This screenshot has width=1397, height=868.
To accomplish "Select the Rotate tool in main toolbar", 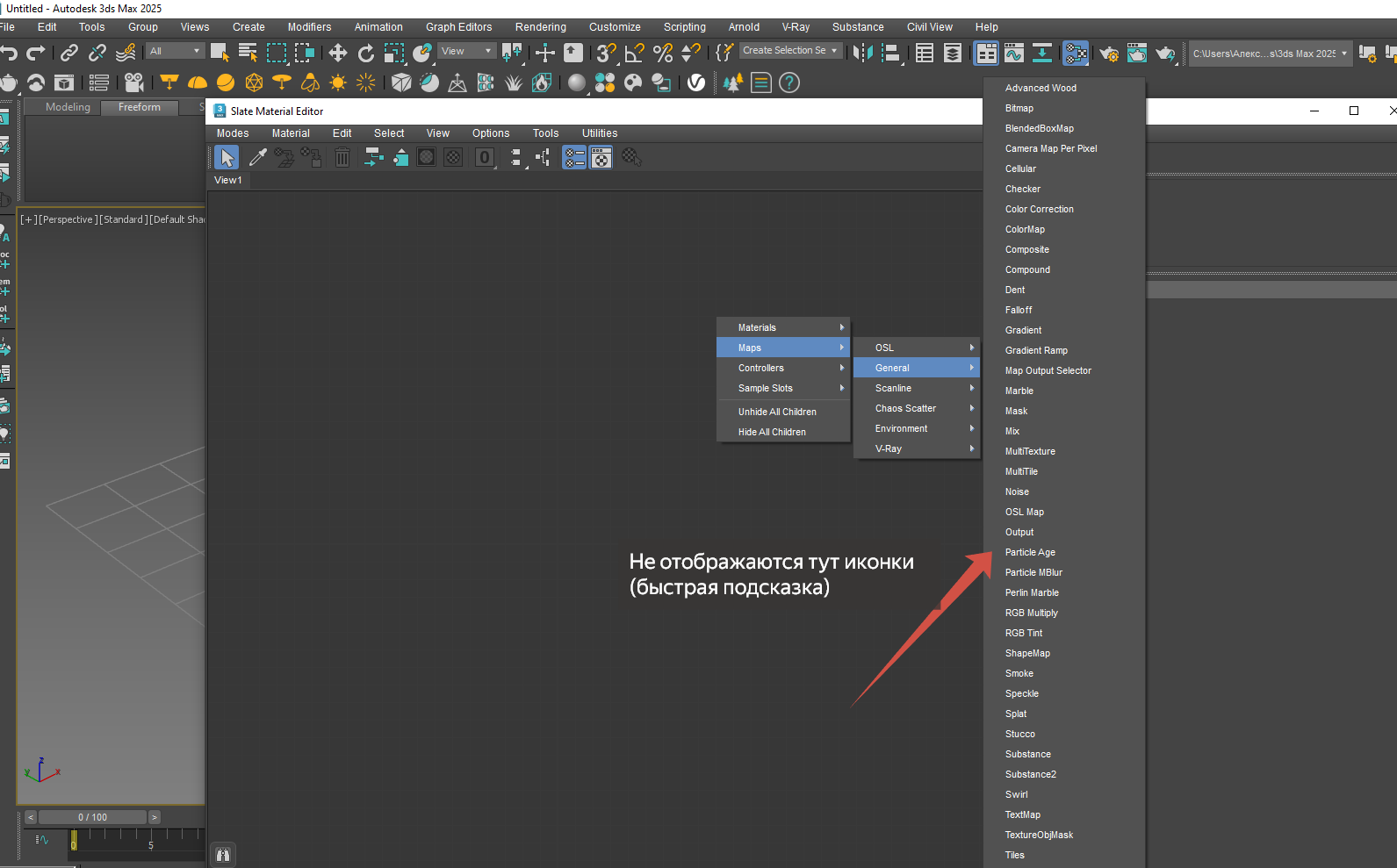I will click(366, 54).
